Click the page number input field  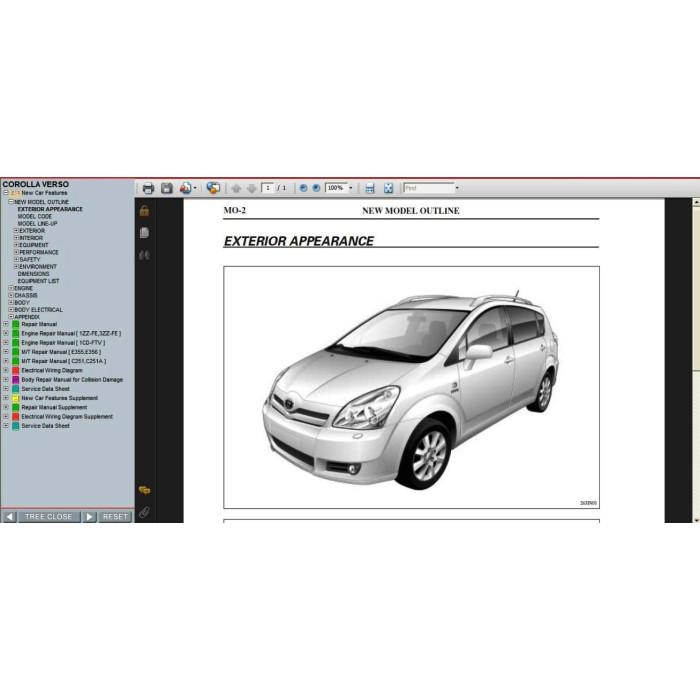[x=268, y=188]
